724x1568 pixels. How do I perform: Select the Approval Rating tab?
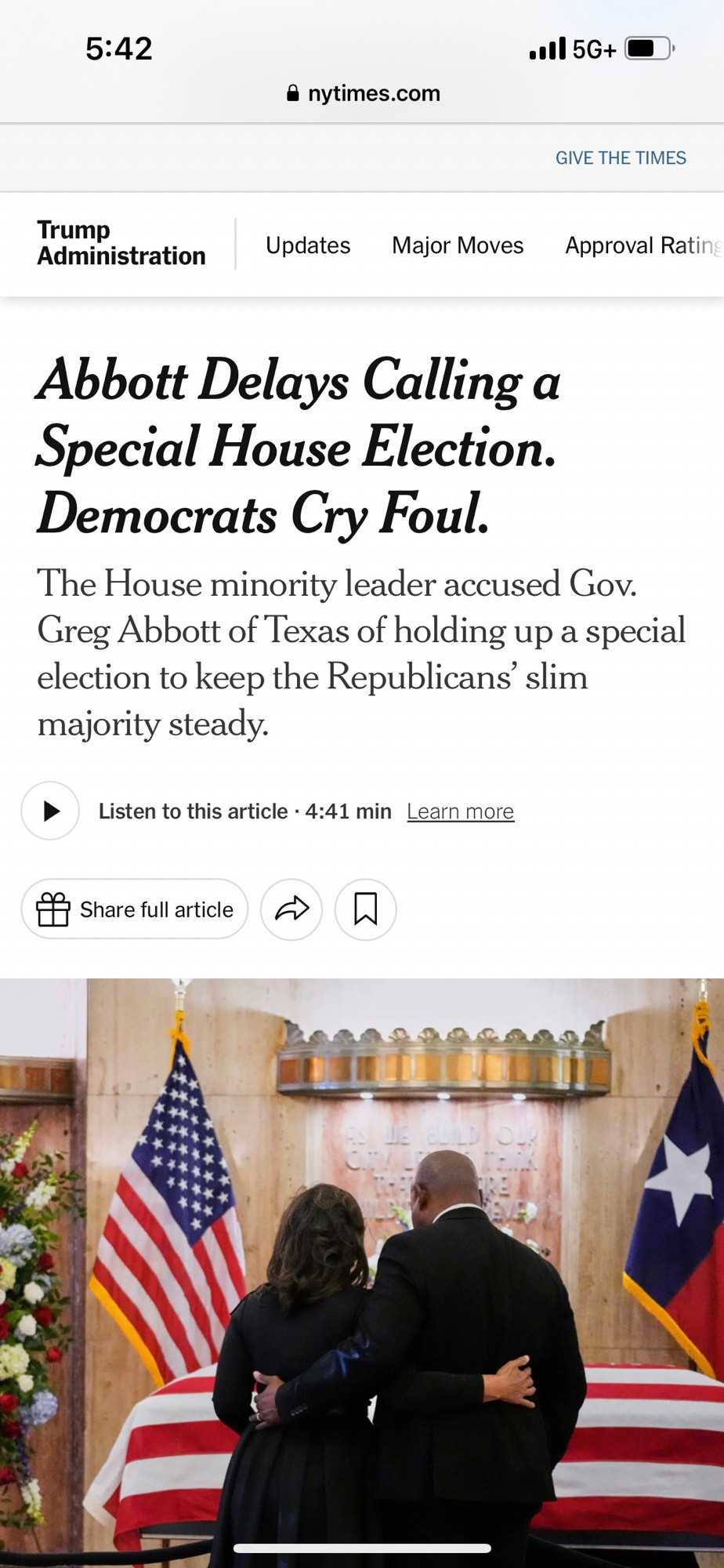point(642,245)
